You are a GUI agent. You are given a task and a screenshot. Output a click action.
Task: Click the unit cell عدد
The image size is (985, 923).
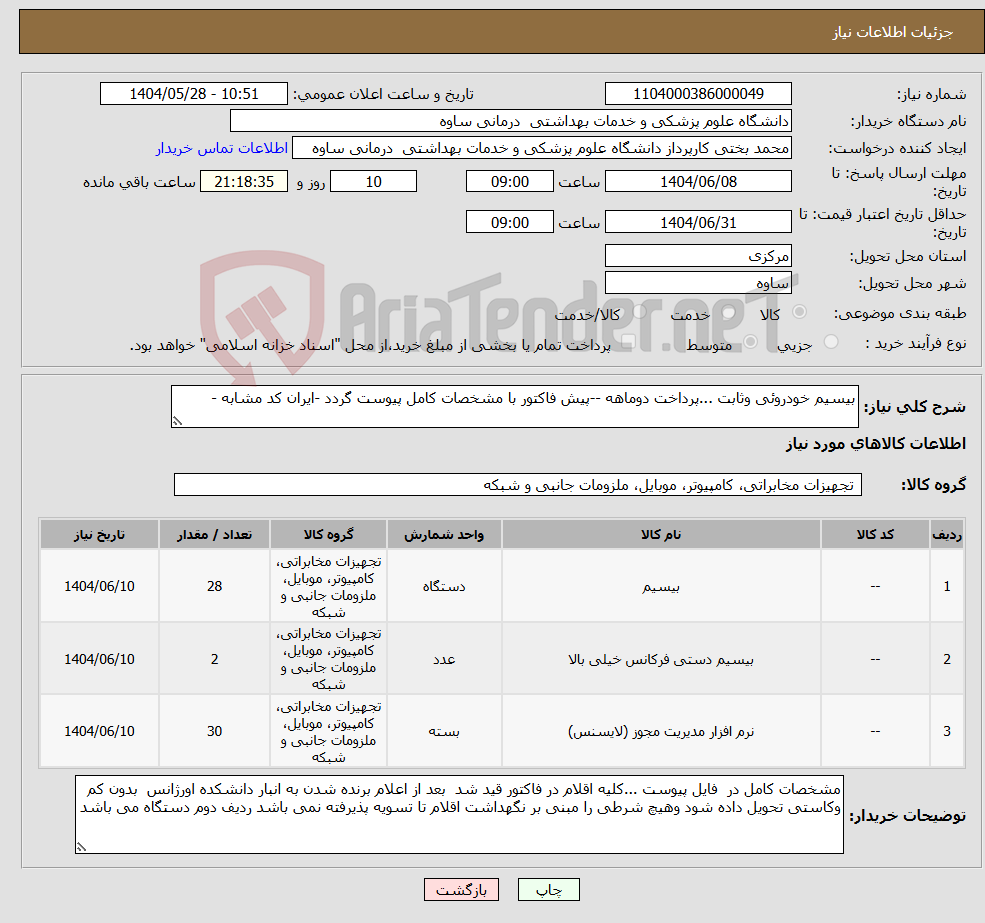[x=444, y=659]
